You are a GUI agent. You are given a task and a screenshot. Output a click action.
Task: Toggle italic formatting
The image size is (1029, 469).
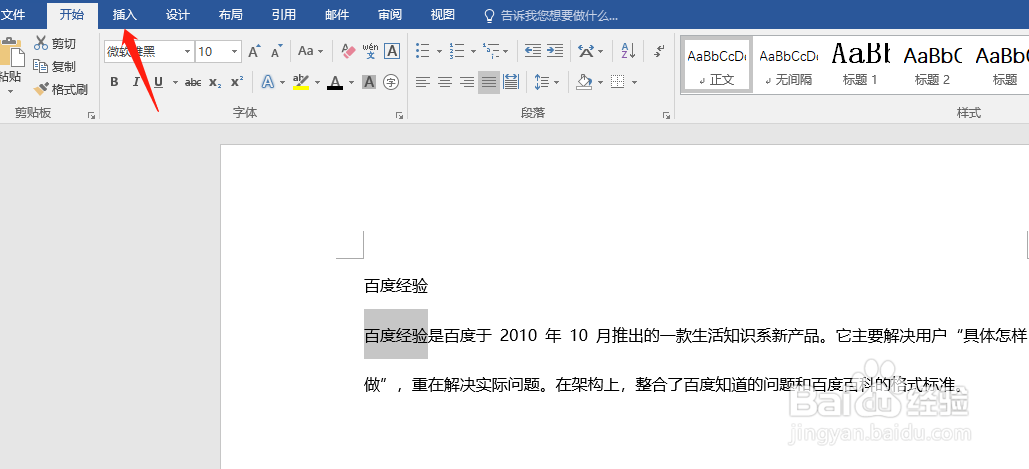point(136,82)
